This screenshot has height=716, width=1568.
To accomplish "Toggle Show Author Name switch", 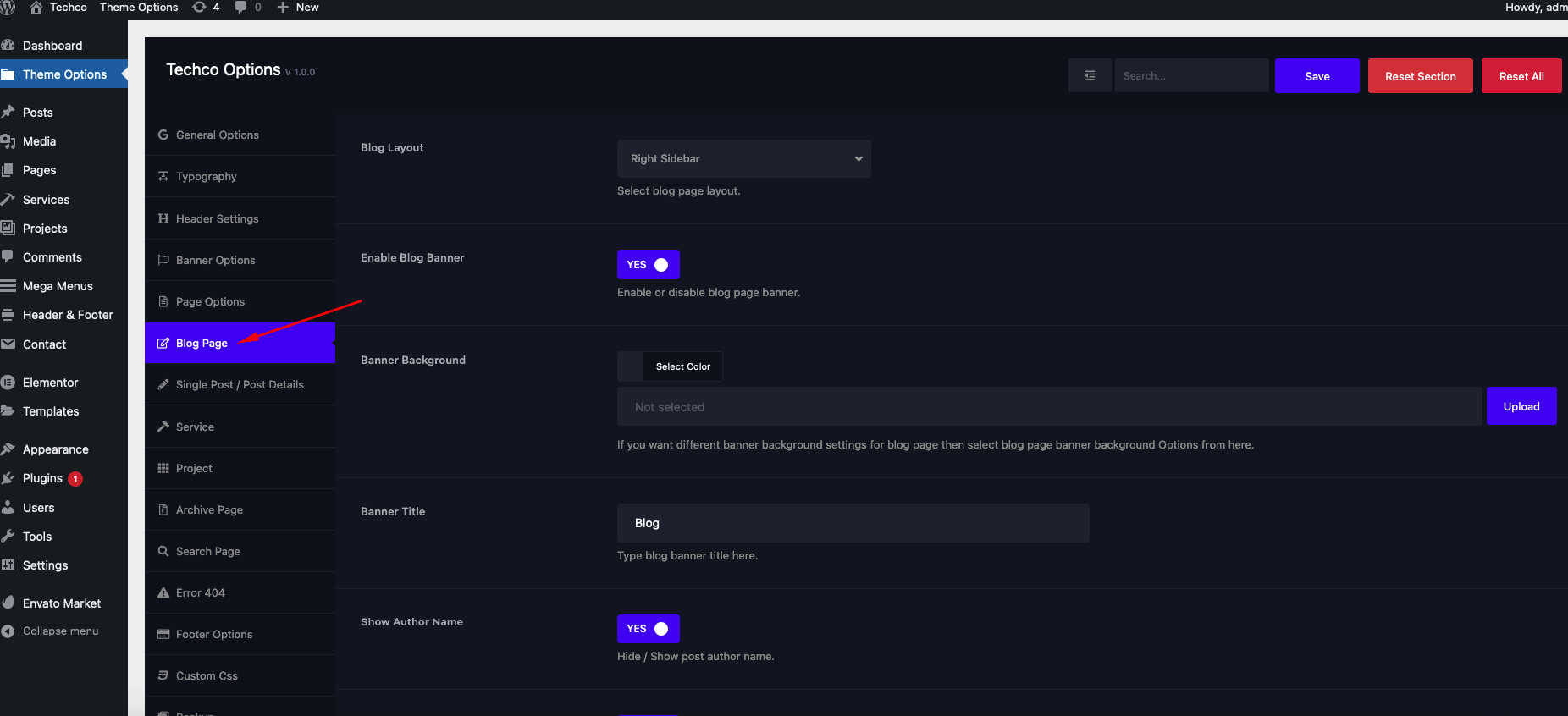I will [x=648, y=629].
